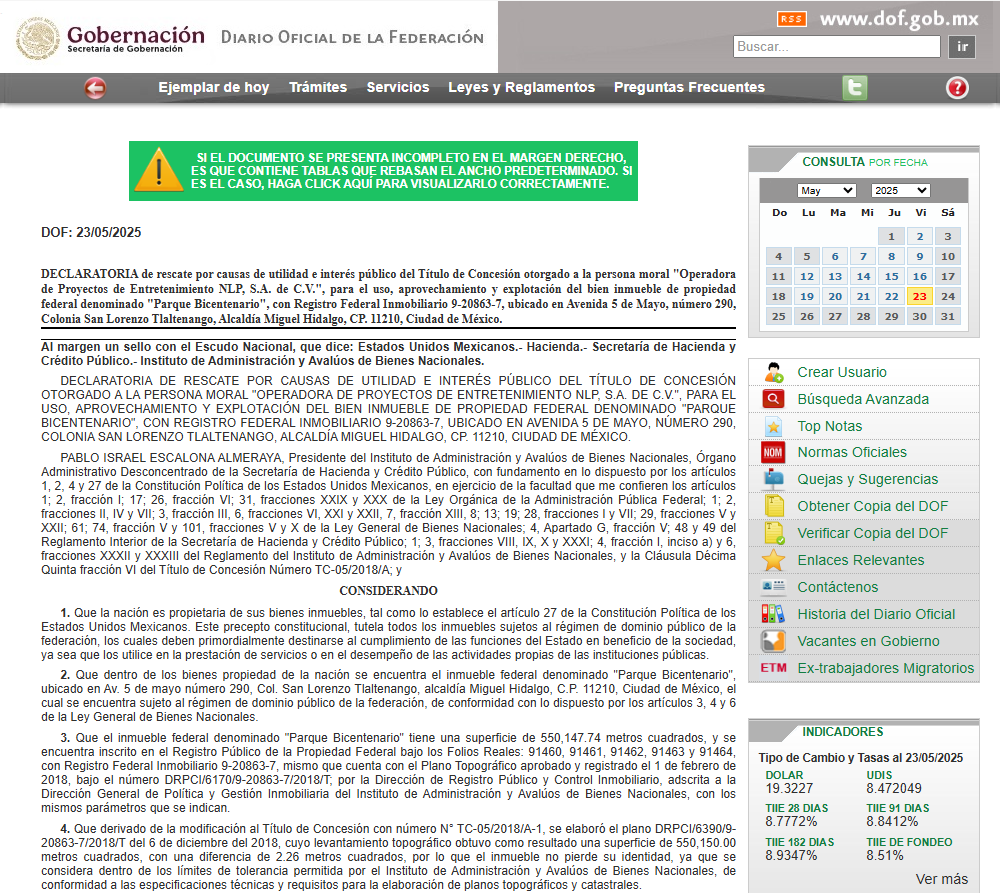Click the DOF: 23/05/2025 date text
Viewport: 1000px width, 893px height.
[x=91, y=232]
